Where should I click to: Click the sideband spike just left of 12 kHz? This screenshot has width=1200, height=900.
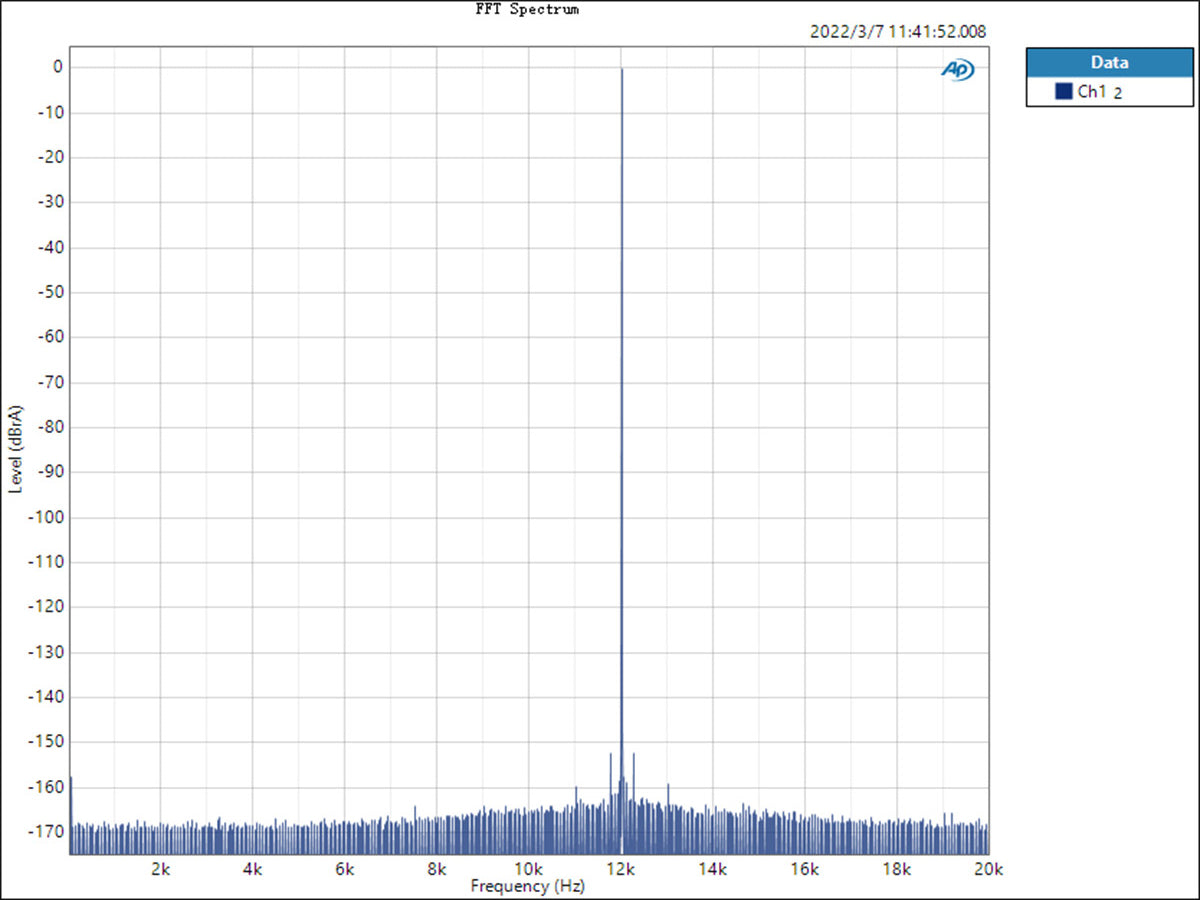point(610,756)
